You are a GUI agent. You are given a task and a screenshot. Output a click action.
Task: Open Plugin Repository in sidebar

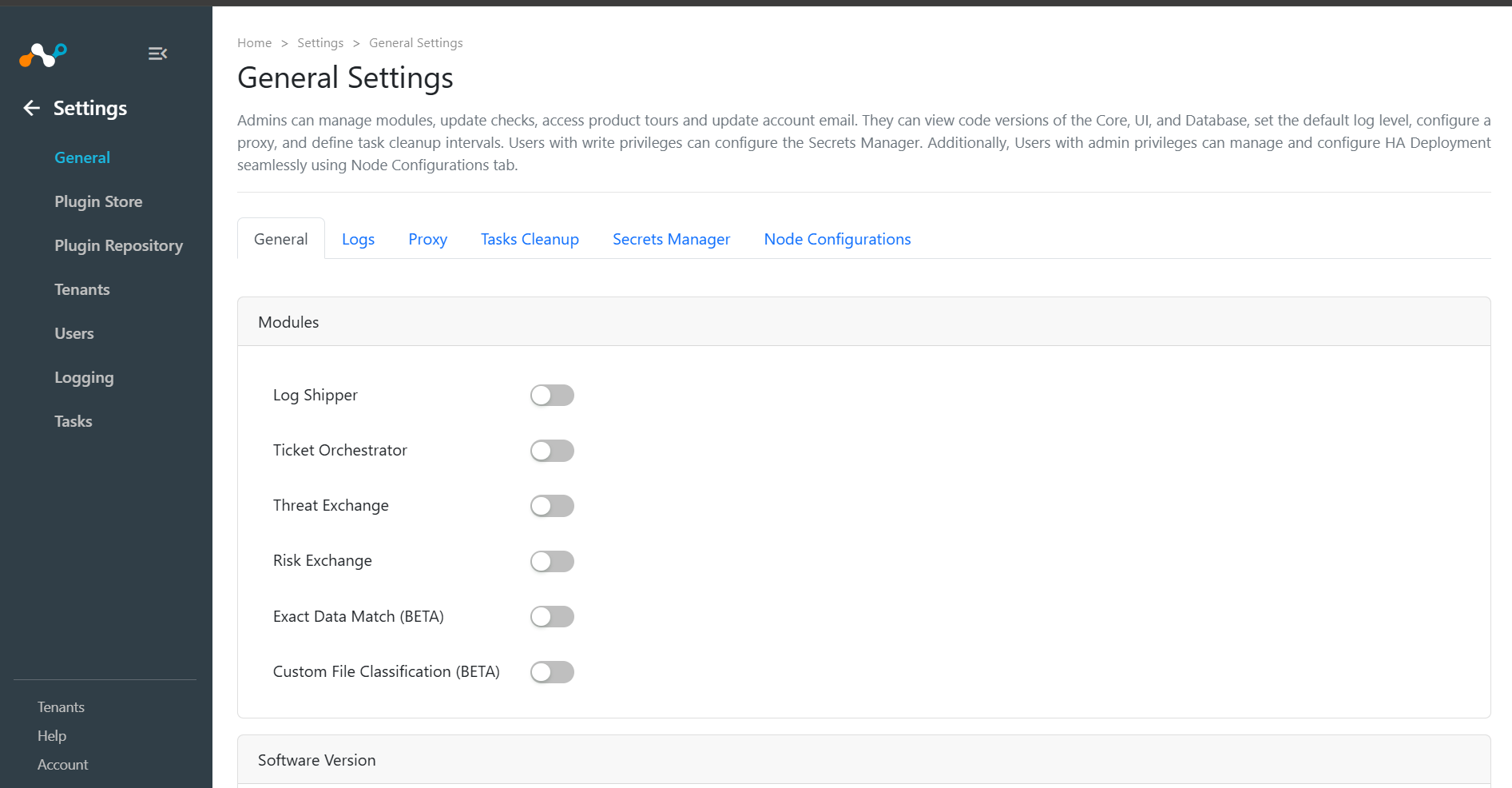pos(118,245)
